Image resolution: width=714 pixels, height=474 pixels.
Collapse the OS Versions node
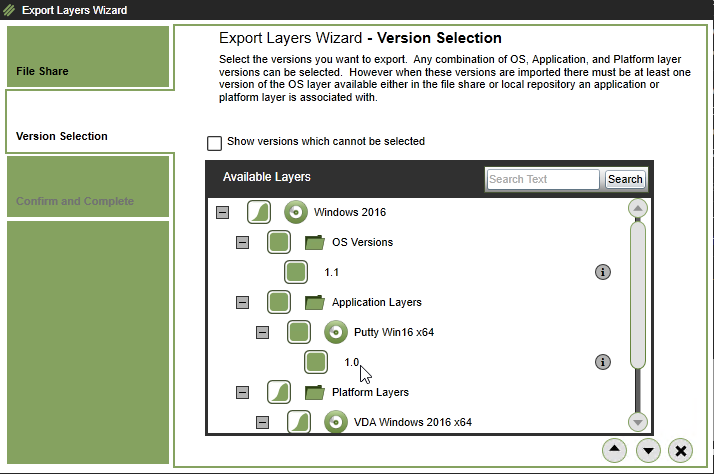(x=242, y=242)
